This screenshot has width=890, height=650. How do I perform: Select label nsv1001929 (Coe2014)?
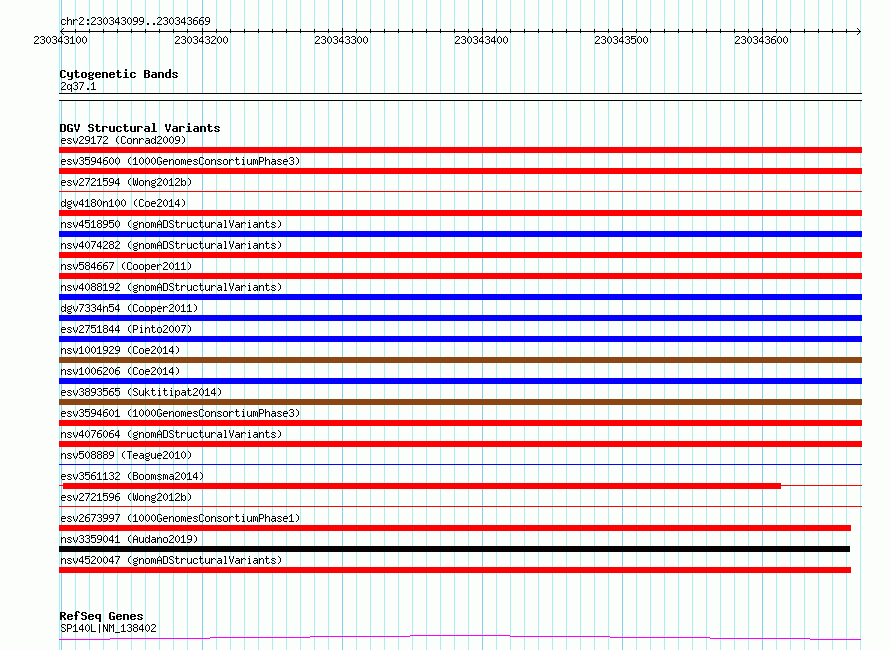click(x=120, y=350)
